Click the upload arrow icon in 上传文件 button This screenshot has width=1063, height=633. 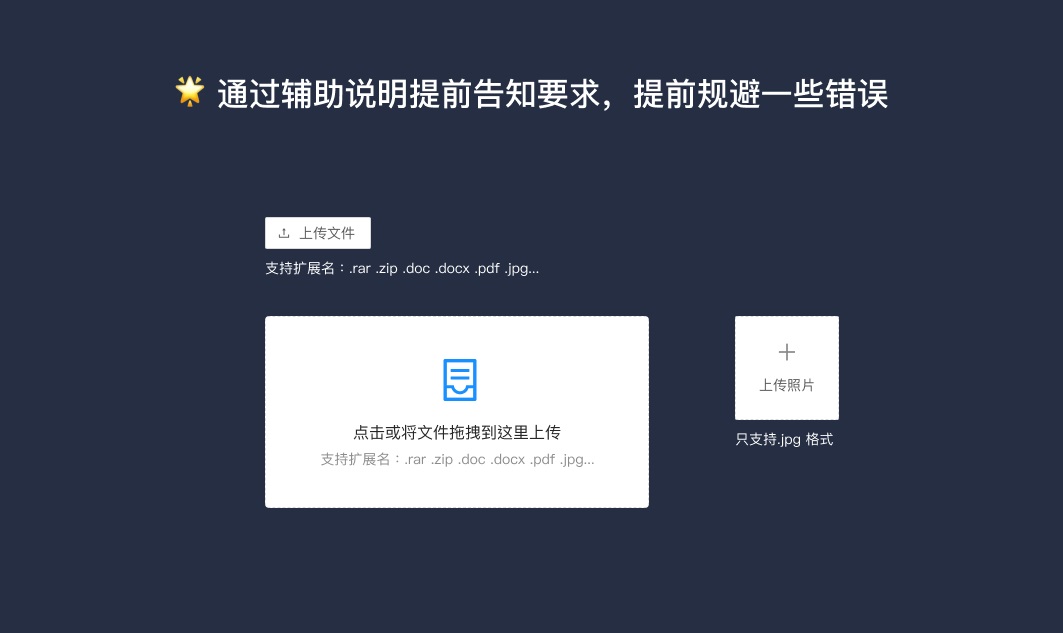(284, 233)
